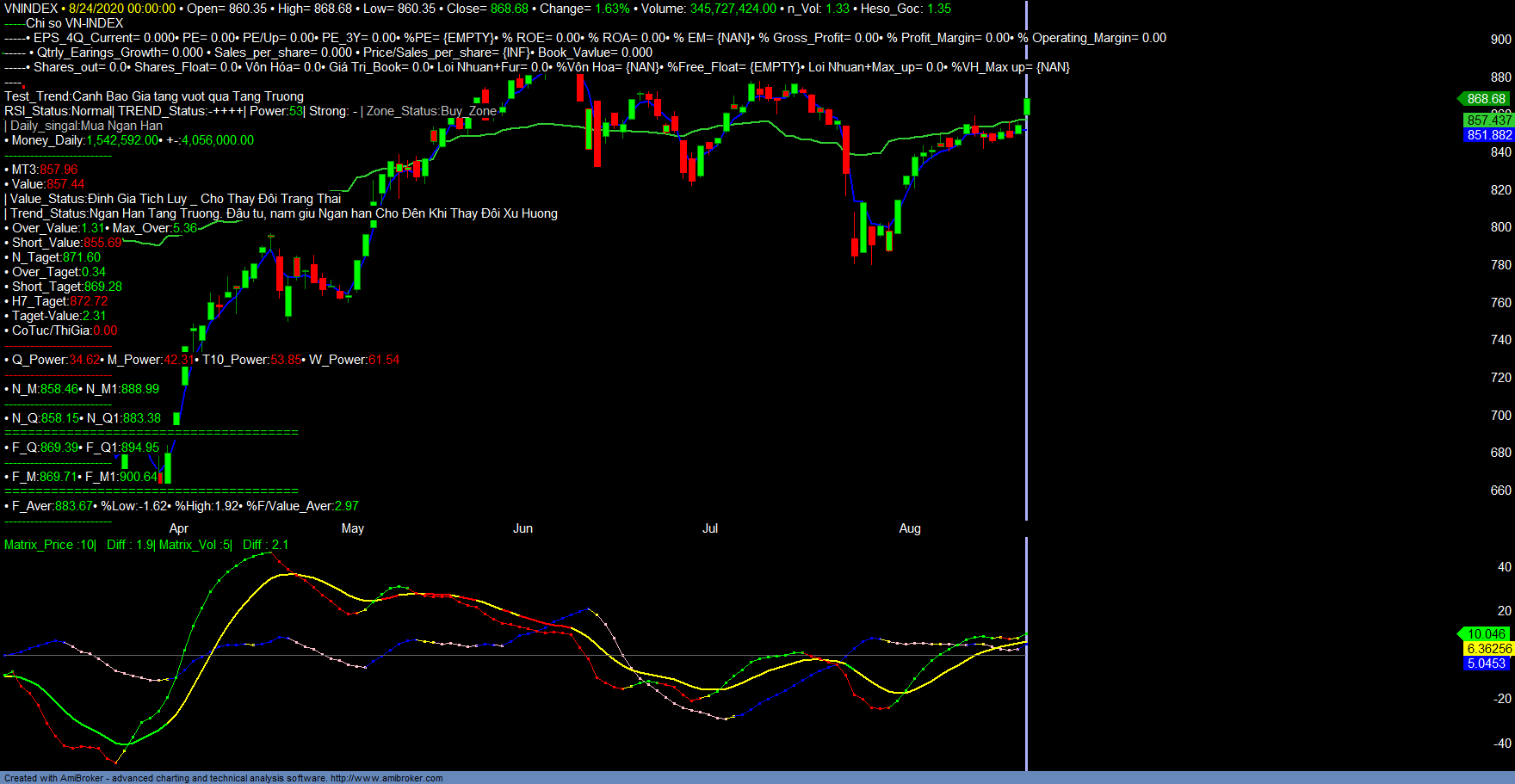Click the Matrix_Vol indicator label
1515x784 pixels.
tap(195, 545)
